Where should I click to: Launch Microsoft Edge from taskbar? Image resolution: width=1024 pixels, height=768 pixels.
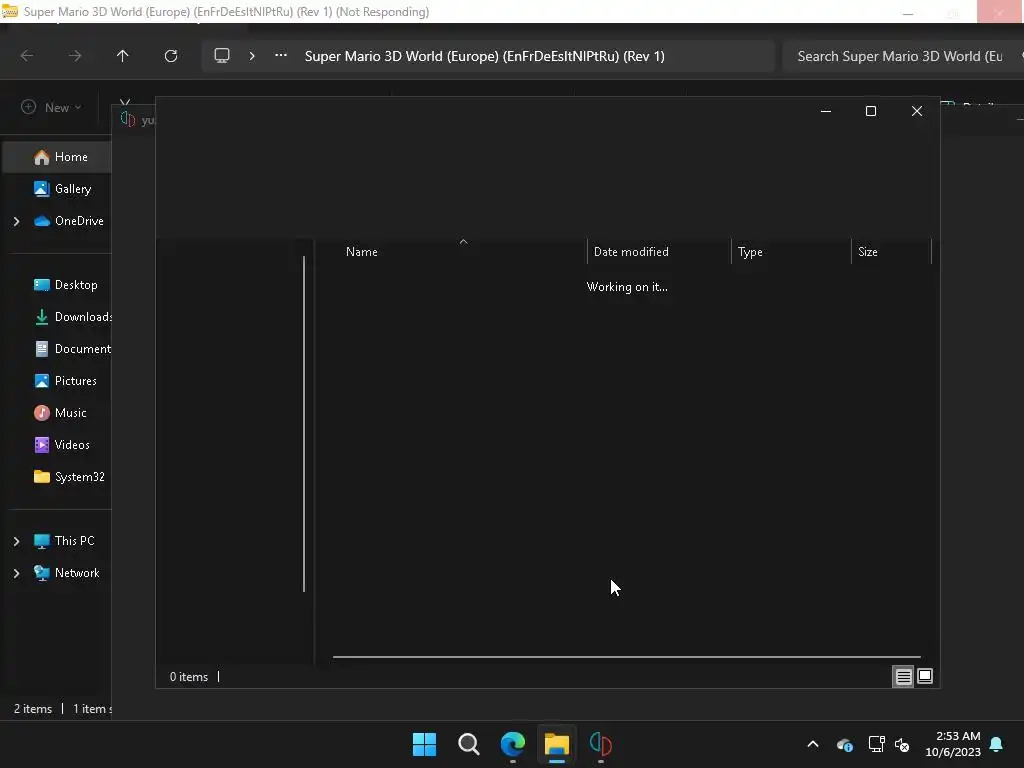point(513,744)
